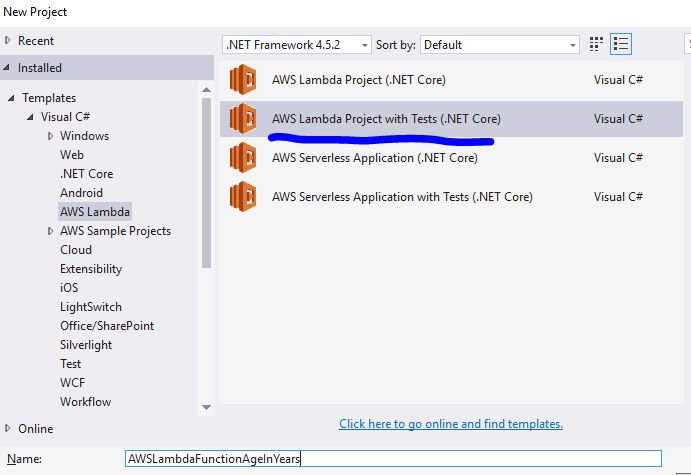Choose AWS Lambda Project (.NET Core) template name

359,80
